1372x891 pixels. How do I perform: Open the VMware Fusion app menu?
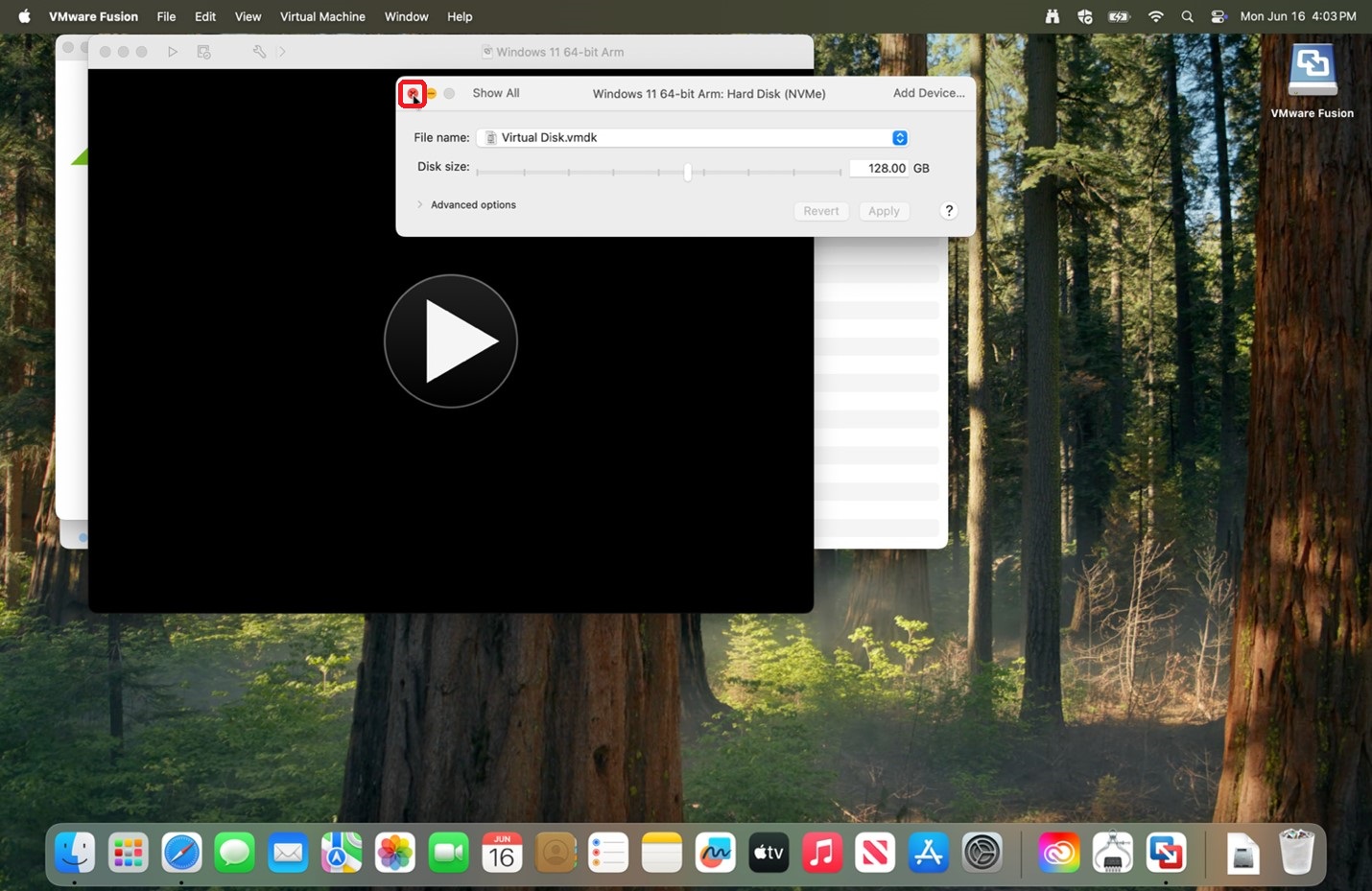tap(94, 16)
